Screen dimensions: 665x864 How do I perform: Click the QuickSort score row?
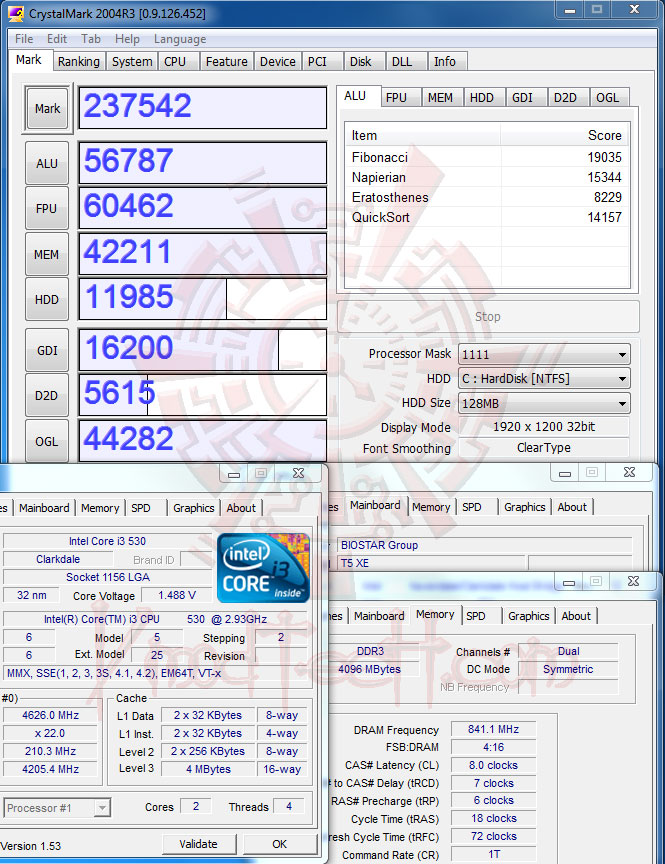(486, 217)
